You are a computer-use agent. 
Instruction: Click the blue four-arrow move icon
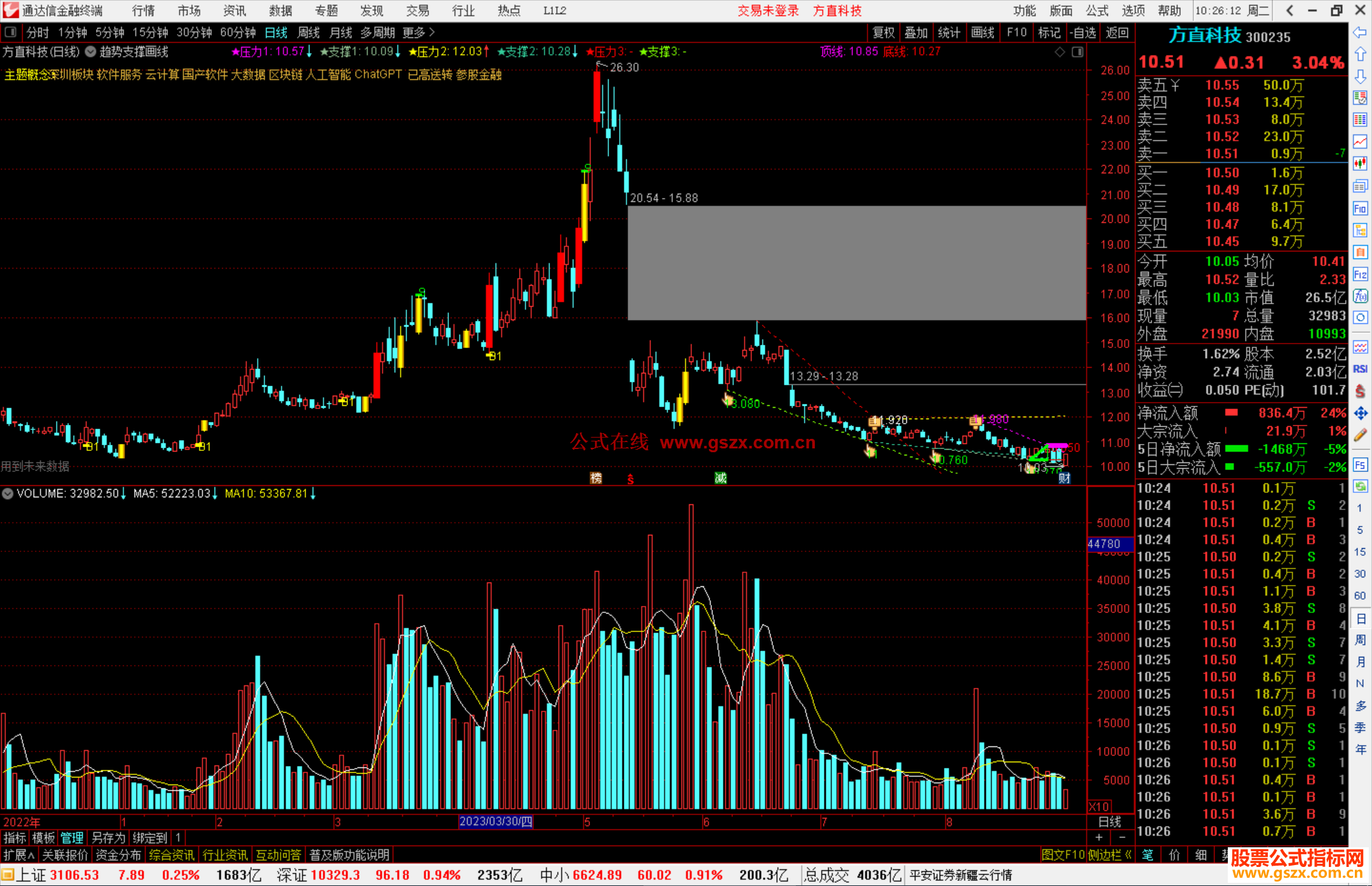point(1360,413)
